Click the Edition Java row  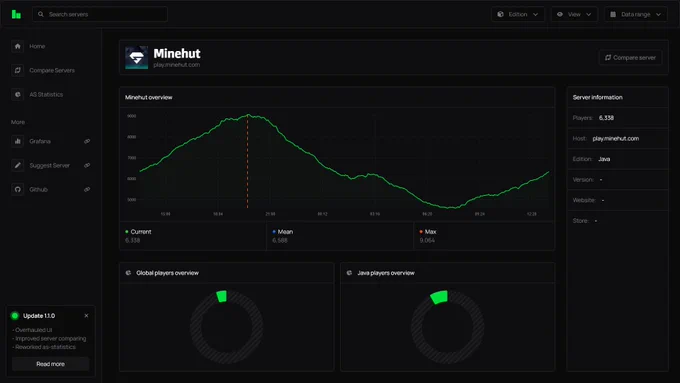point(618,159)
